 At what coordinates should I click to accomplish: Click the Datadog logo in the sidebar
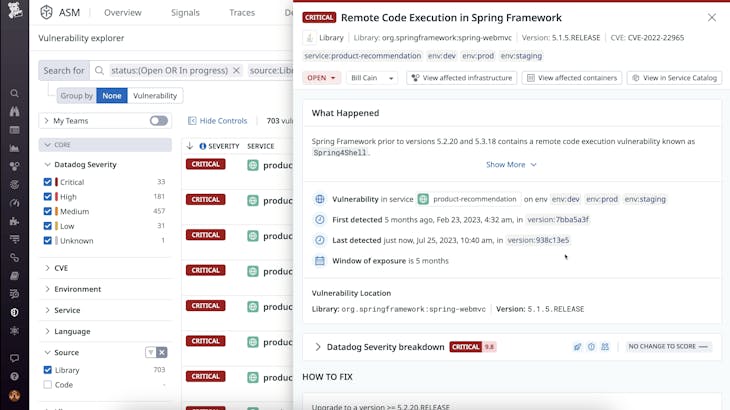(x=14, y=10)
